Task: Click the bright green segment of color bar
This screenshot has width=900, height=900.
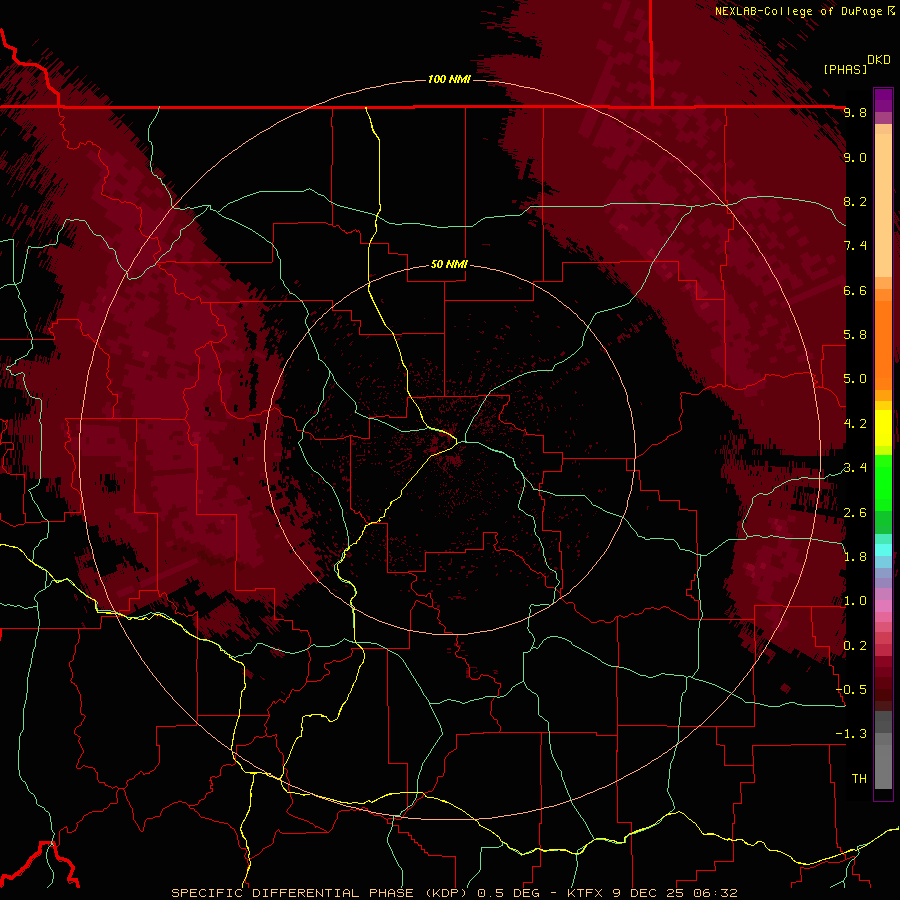Action: click(883, 482)
